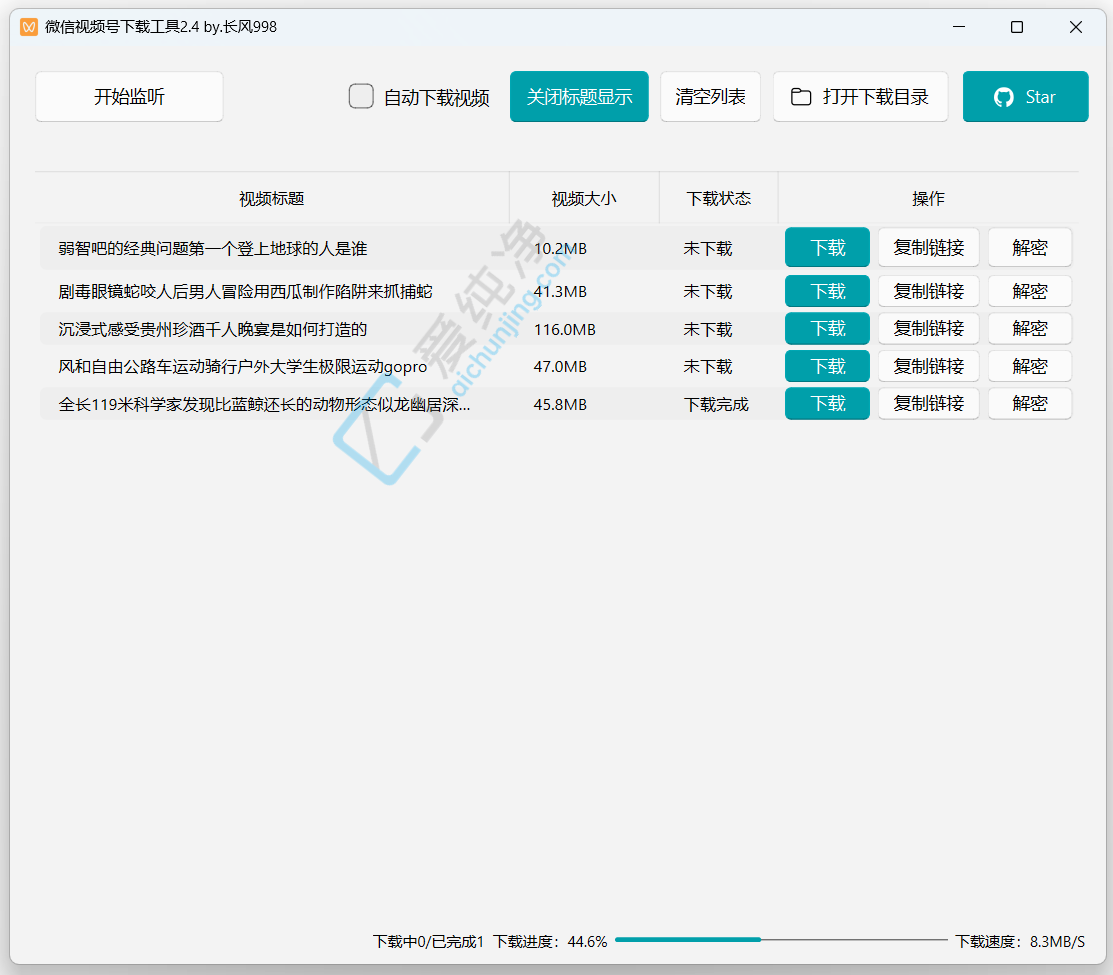Viewport: 1113px width, 975px height.
Task: Minimize the download tool window
Action: click(958, 27)
